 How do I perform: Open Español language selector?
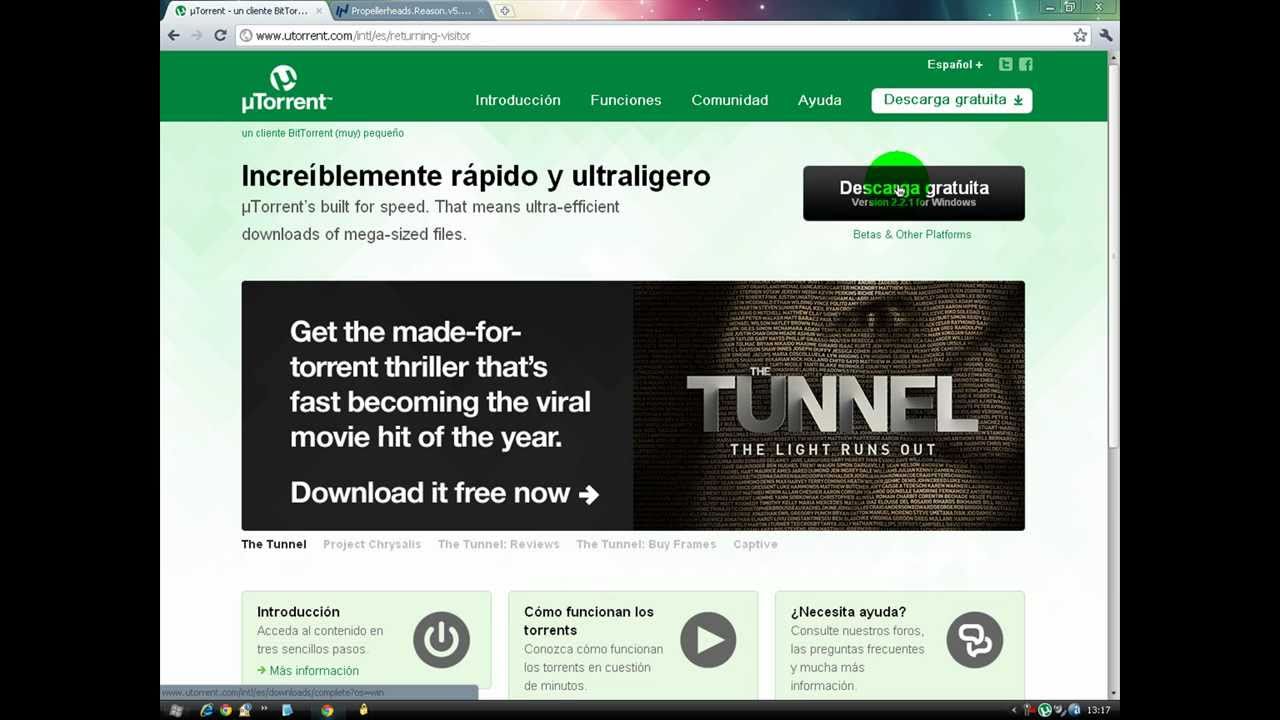tap(955, 64)
